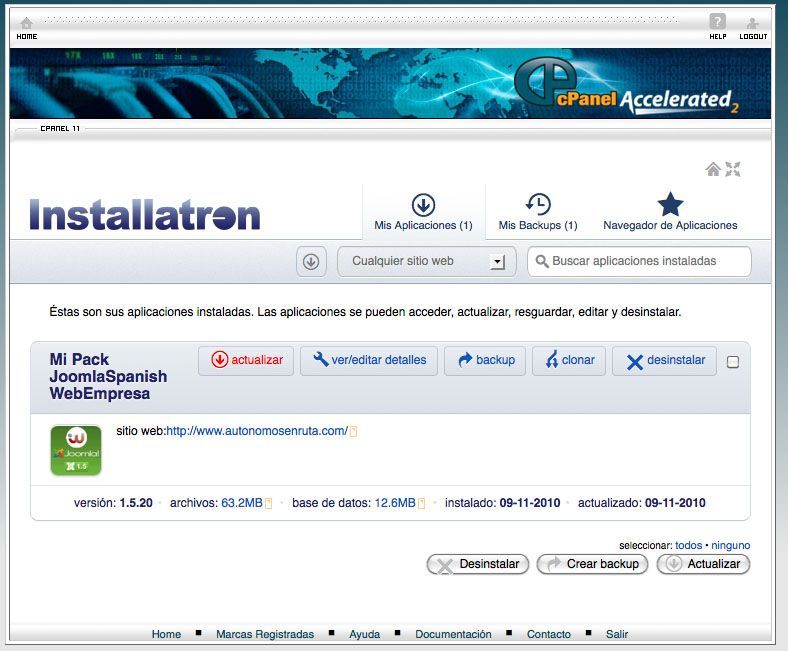The height and width of the screenshot is (651, 788).
Task: Click the Installatron logo
Action: [145, 215]
